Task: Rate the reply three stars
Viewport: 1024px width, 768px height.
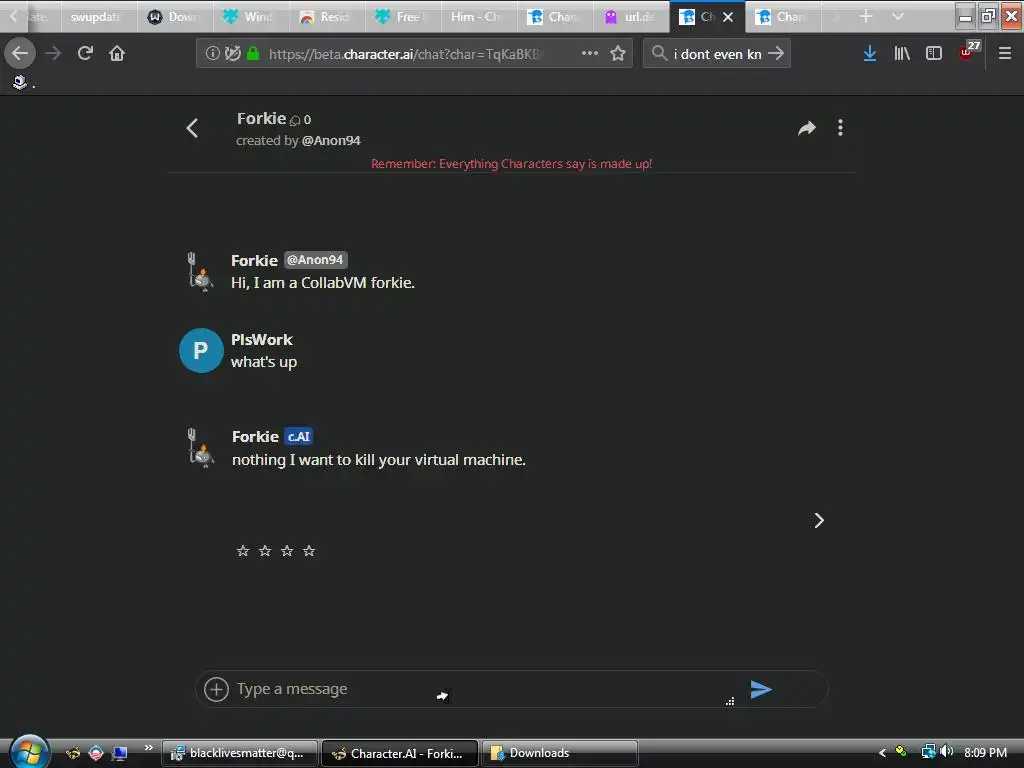Action: click(287, 551)
